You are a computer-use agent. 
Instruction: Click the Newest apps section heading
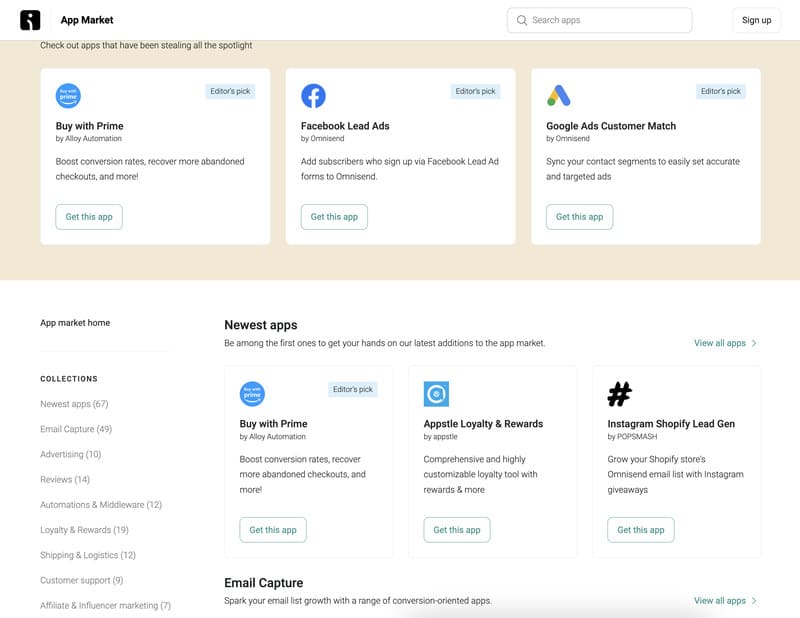261,325
